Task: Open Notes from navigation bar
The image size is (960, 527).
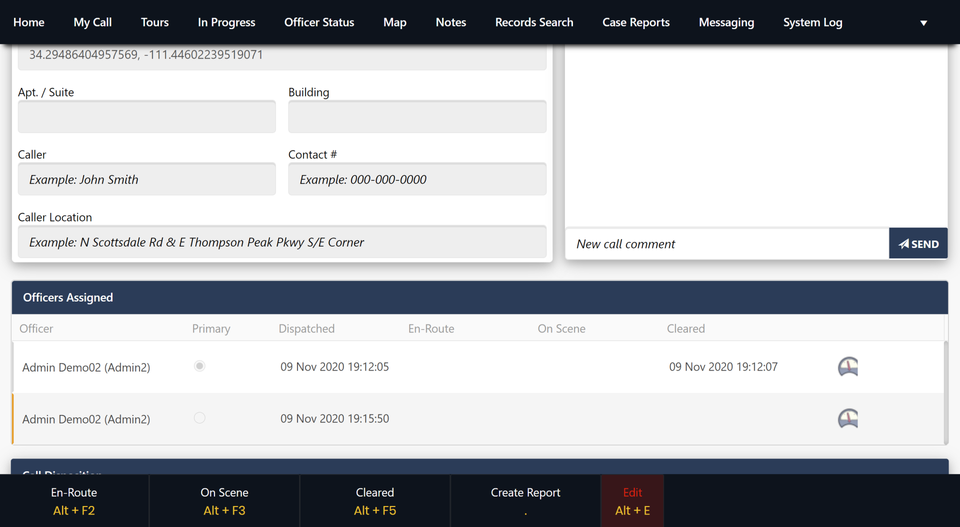Action: click(451, 22)
